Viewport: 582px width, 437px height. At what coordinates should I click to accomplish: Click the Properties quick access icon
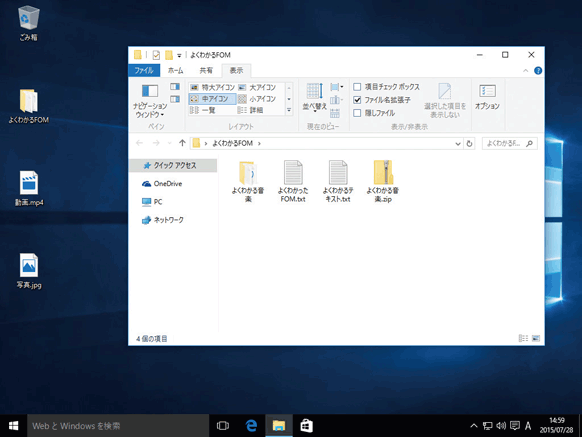[156, 55]
